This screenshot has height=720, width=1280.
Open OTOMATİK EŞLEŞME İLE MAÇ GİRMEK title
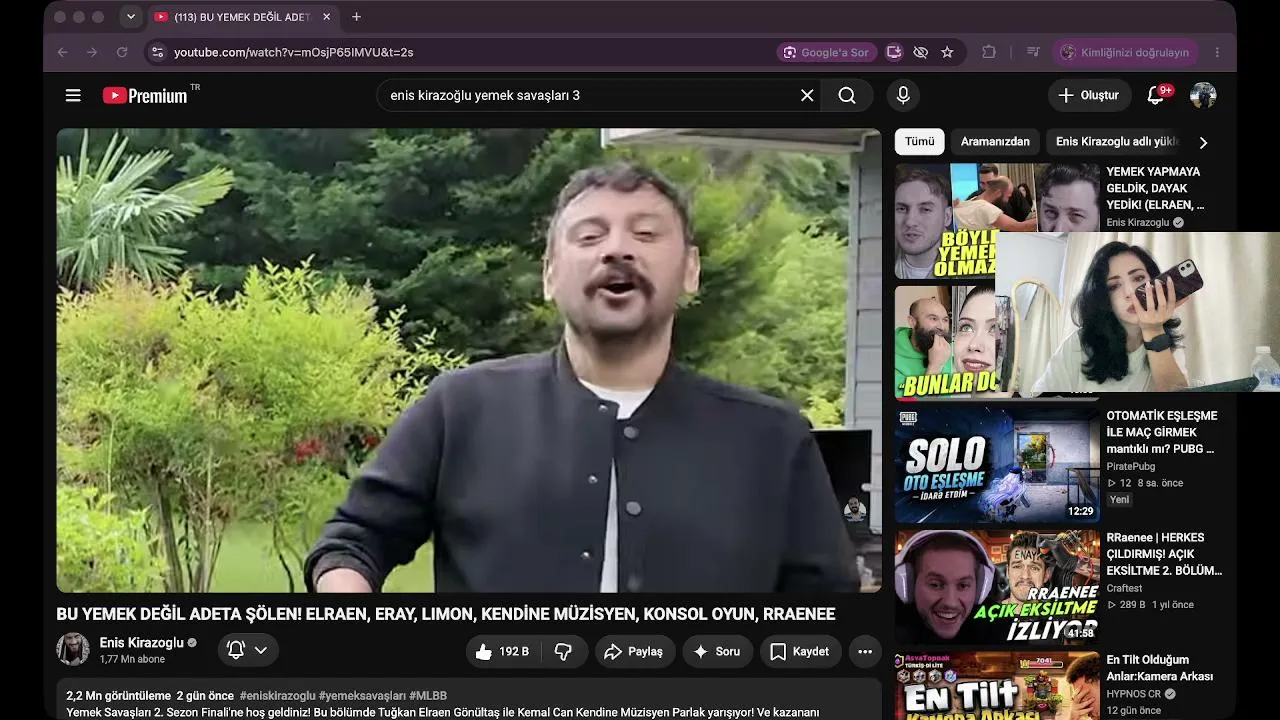tap(1161, 432)
